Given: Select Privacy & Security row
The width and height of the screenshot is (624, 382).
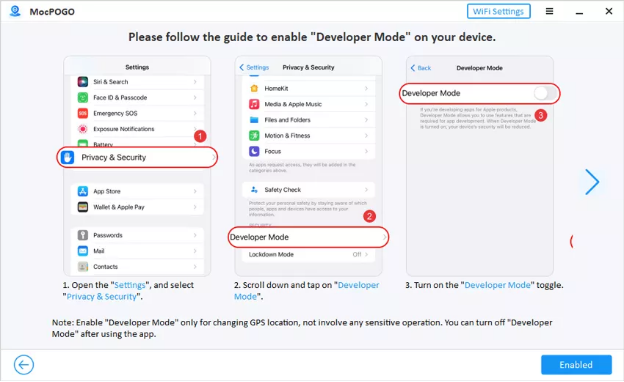Looking at the screenshot, I should point(137,157).
